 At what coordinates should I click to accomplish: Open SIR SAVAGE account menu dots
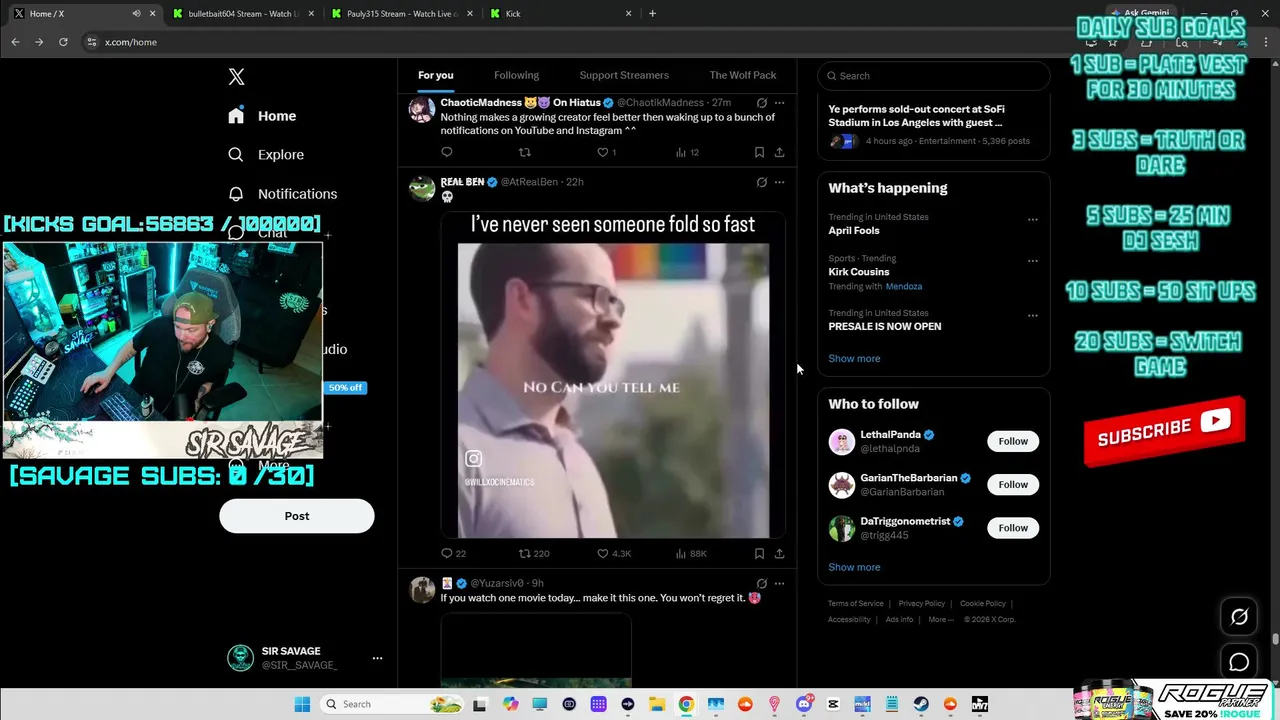coord(377,658)
